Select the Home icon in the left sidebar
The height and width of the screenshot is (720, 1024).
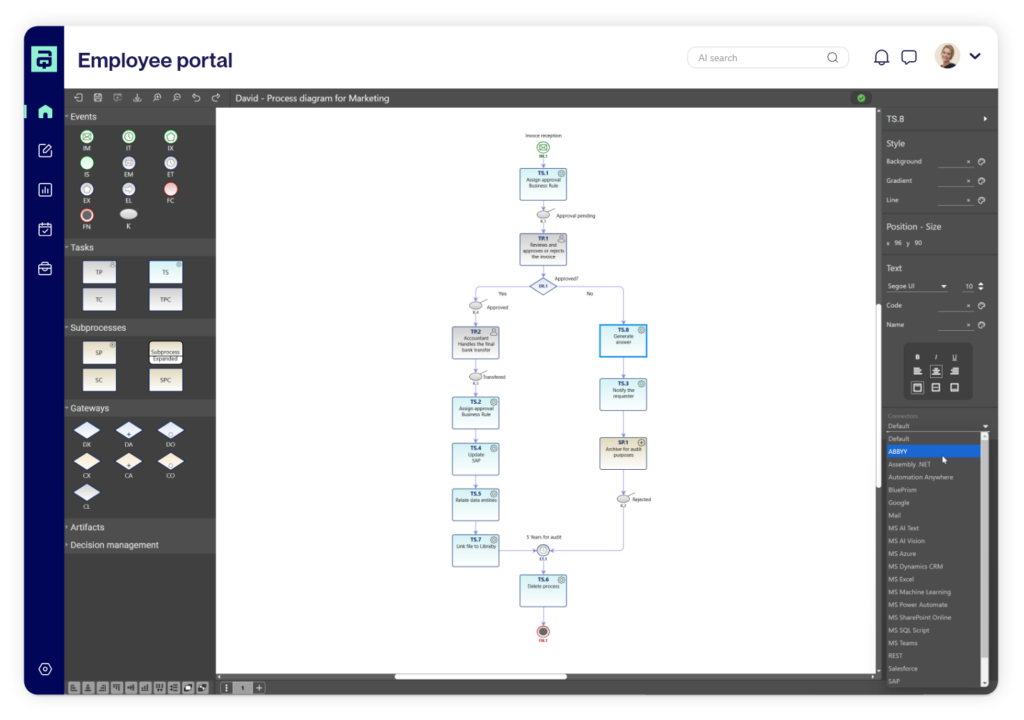click(44, 111)
